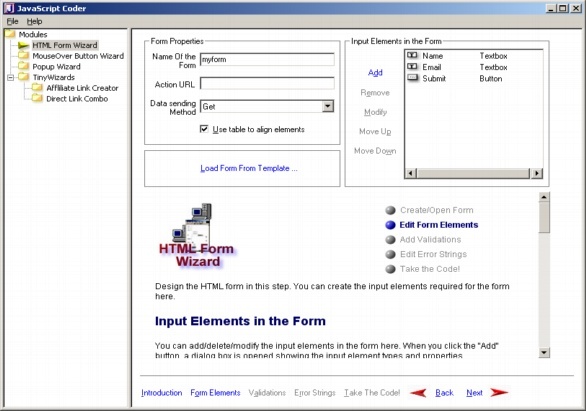
Task: Click the Edit Error Strings step bullet
Action: coord(391,254)
